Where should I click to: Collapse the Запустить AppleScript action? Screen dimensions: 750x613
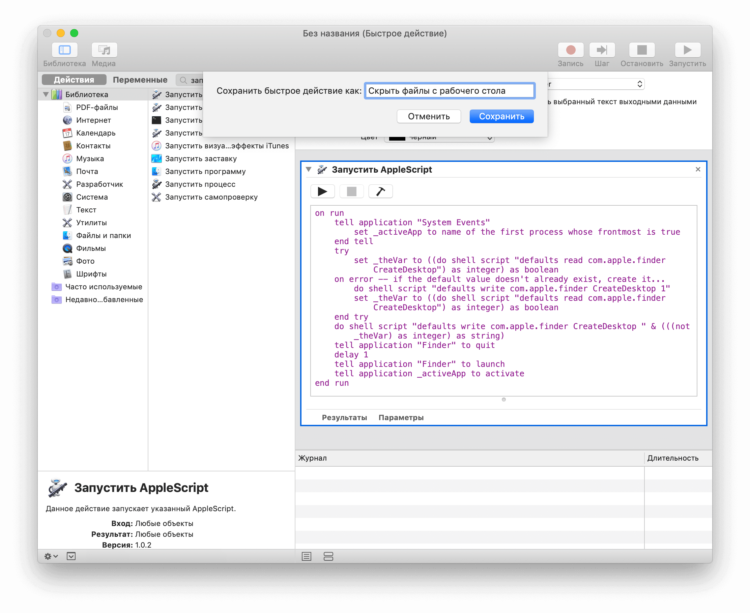309,169
